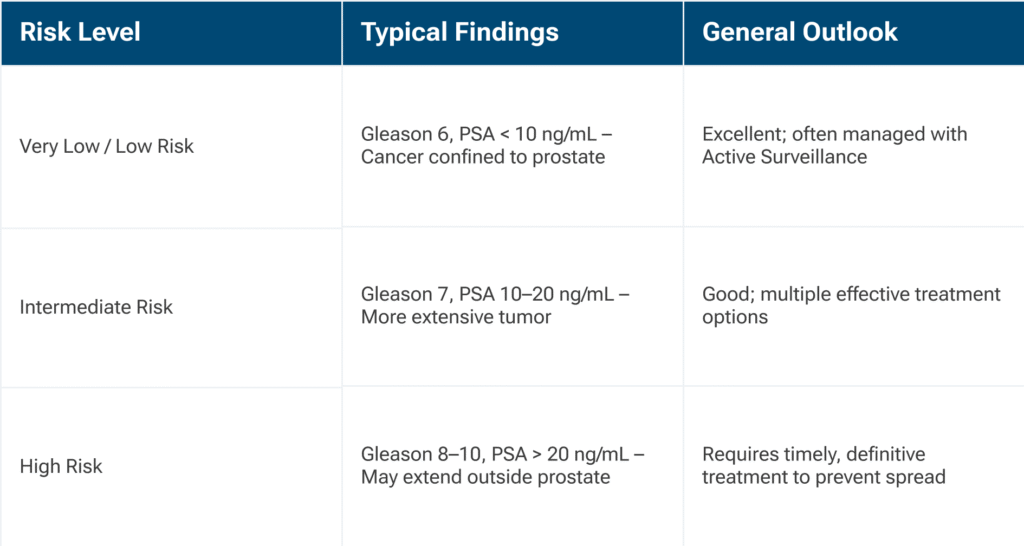Image resolution: width=1024 pixels, height=546 pixels.
Task: Select the "Active Surveillance" text
Action: point(785,157)
